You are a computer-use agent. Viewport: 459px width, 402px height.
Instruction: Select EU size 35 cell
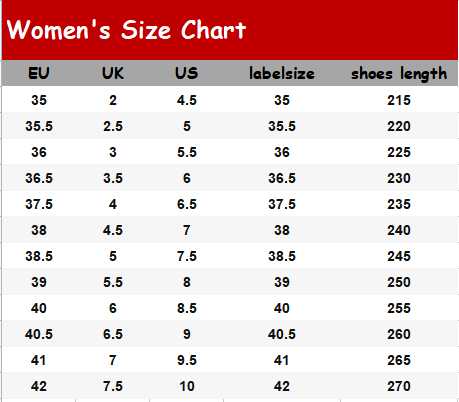[x=39, y=100]
